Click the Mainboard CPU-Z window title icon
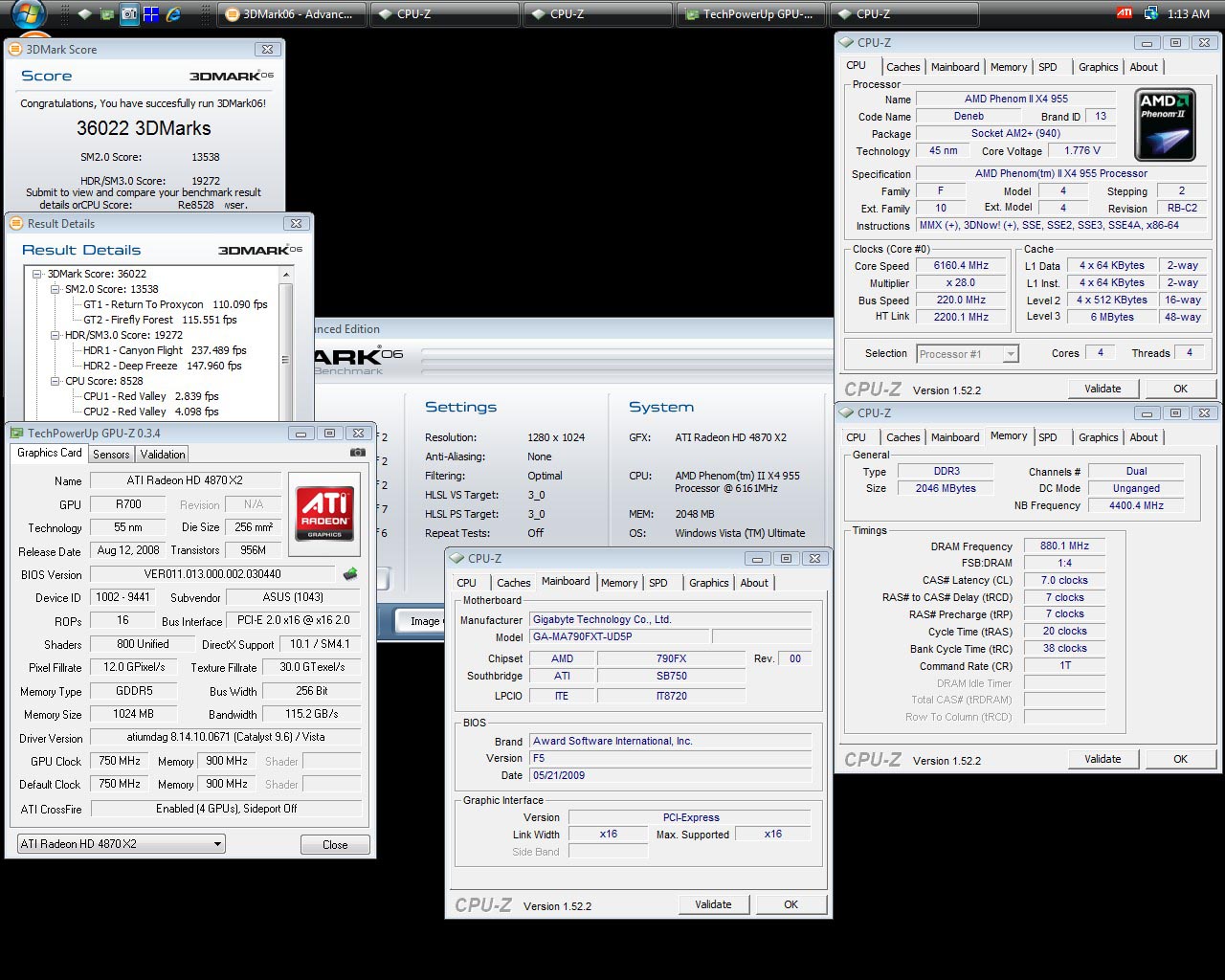Screen dimensions: 1225x980 pyautogui.click(x=457, y=558)
